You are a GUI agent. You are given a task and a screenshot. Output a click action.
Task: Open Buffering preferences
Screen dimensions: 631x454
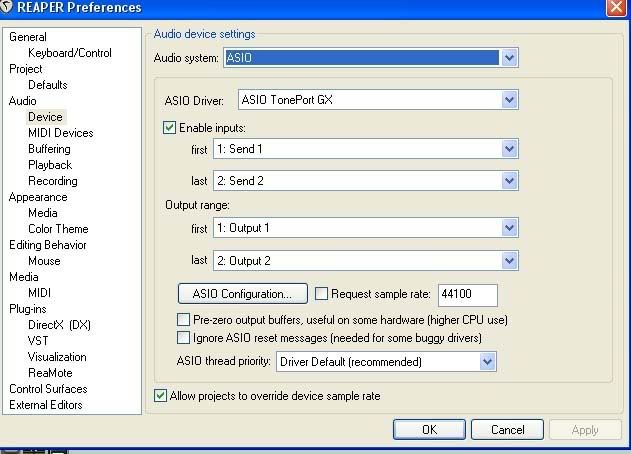(x=49, y=149)
